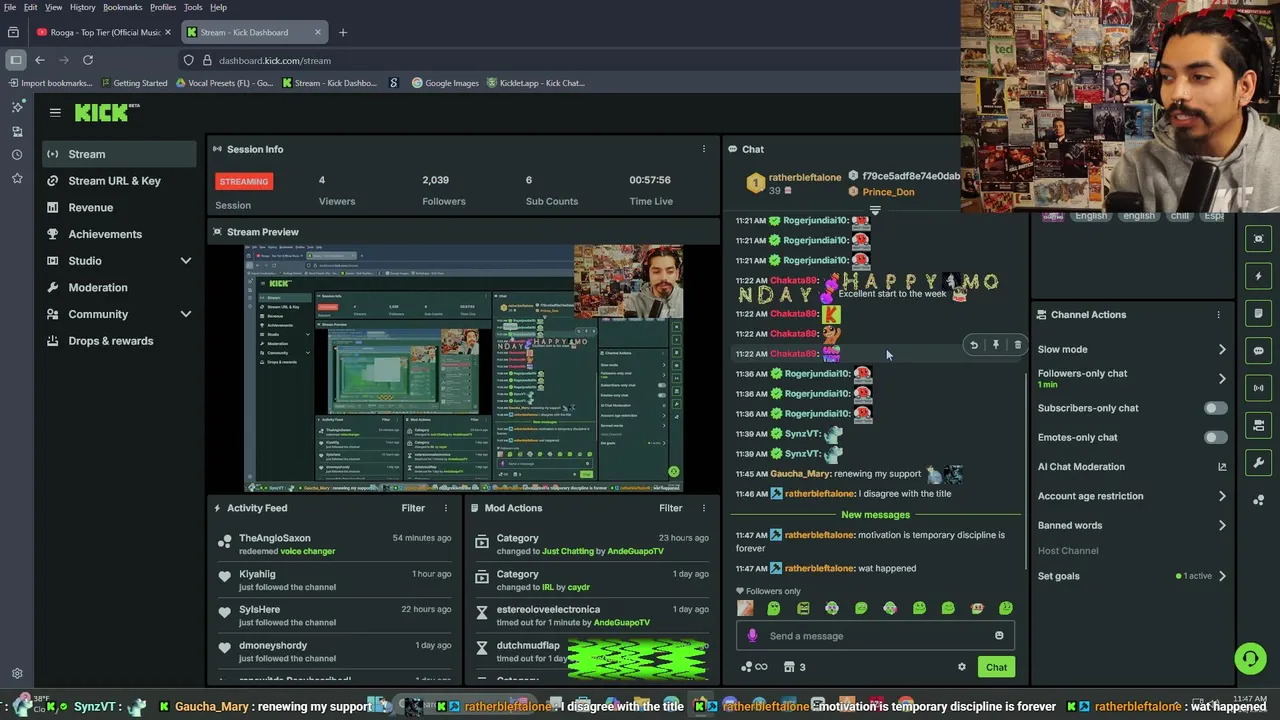
Task: Expand the Community submenu chevron
Action: (x=185, y=314)
